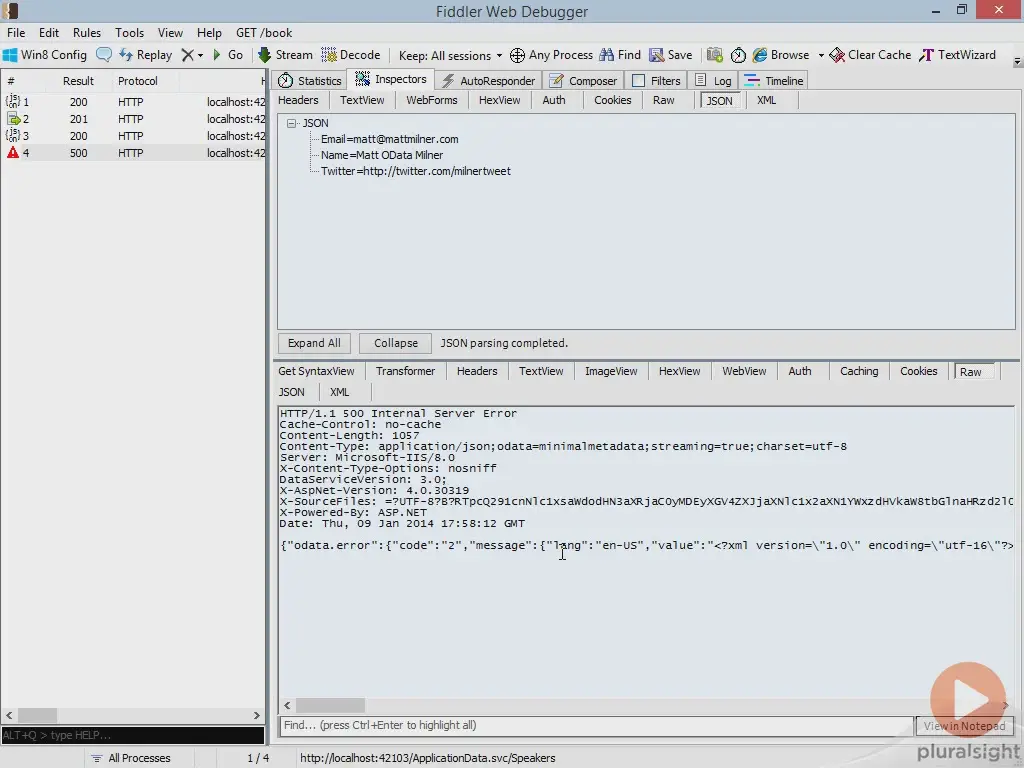Select the Email=matt@mattmilner.com node
This screenshot has height=768, width=1024.
(389, 139)
